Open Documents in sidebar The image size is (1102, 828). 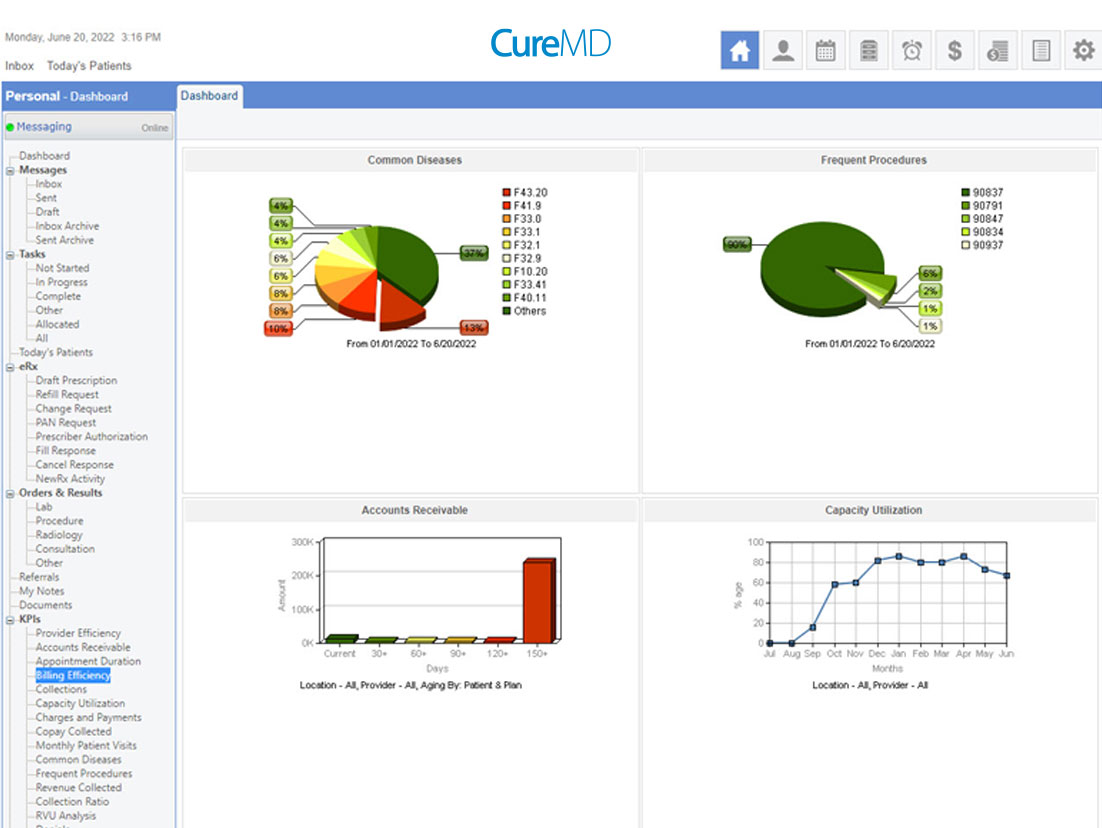46,605
